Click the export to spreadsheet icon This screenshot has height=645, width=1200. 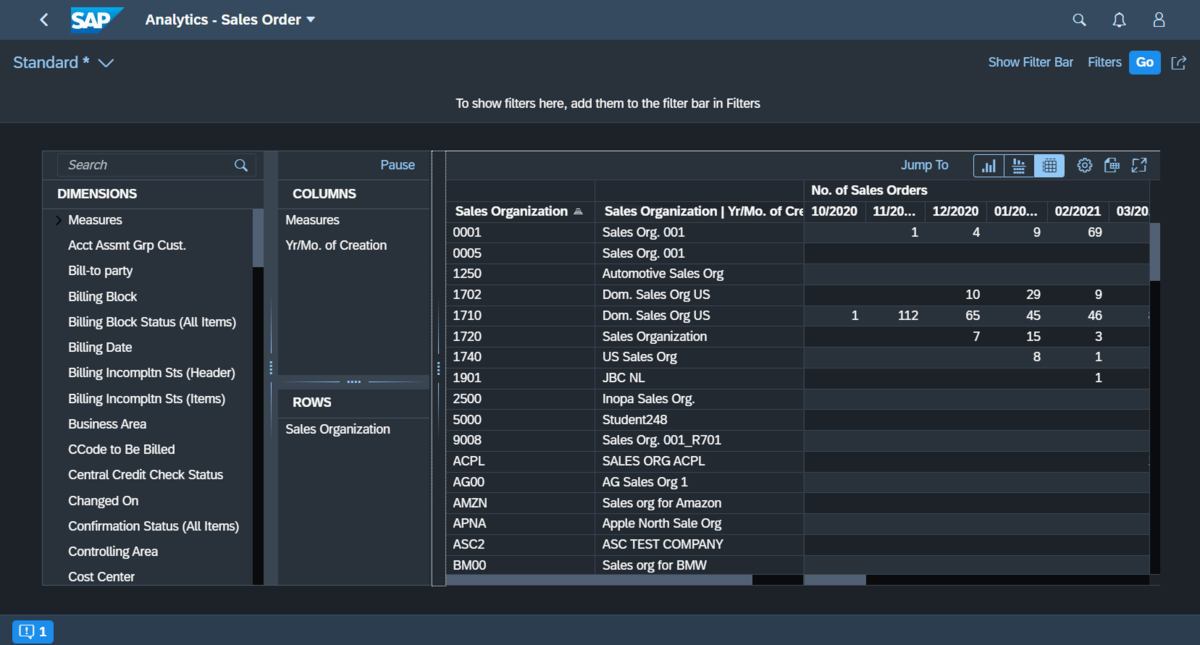(1111, 165)
